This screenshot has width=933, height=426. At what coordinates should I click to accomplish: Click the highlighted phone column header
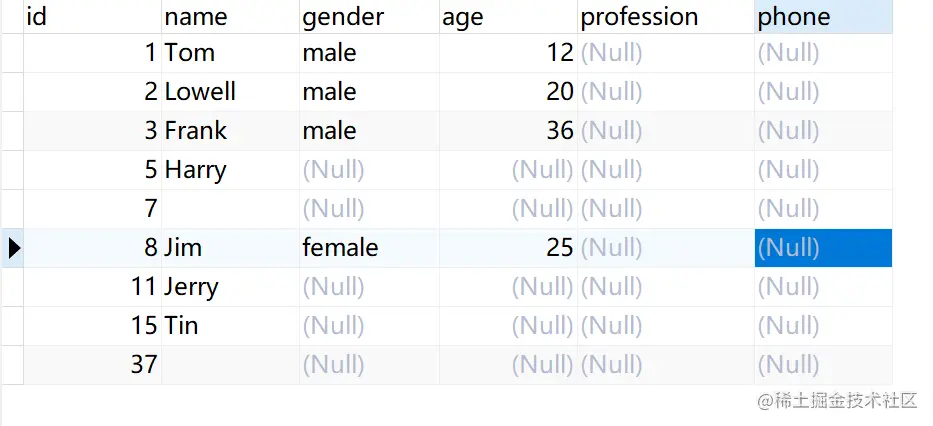[823, 17]
